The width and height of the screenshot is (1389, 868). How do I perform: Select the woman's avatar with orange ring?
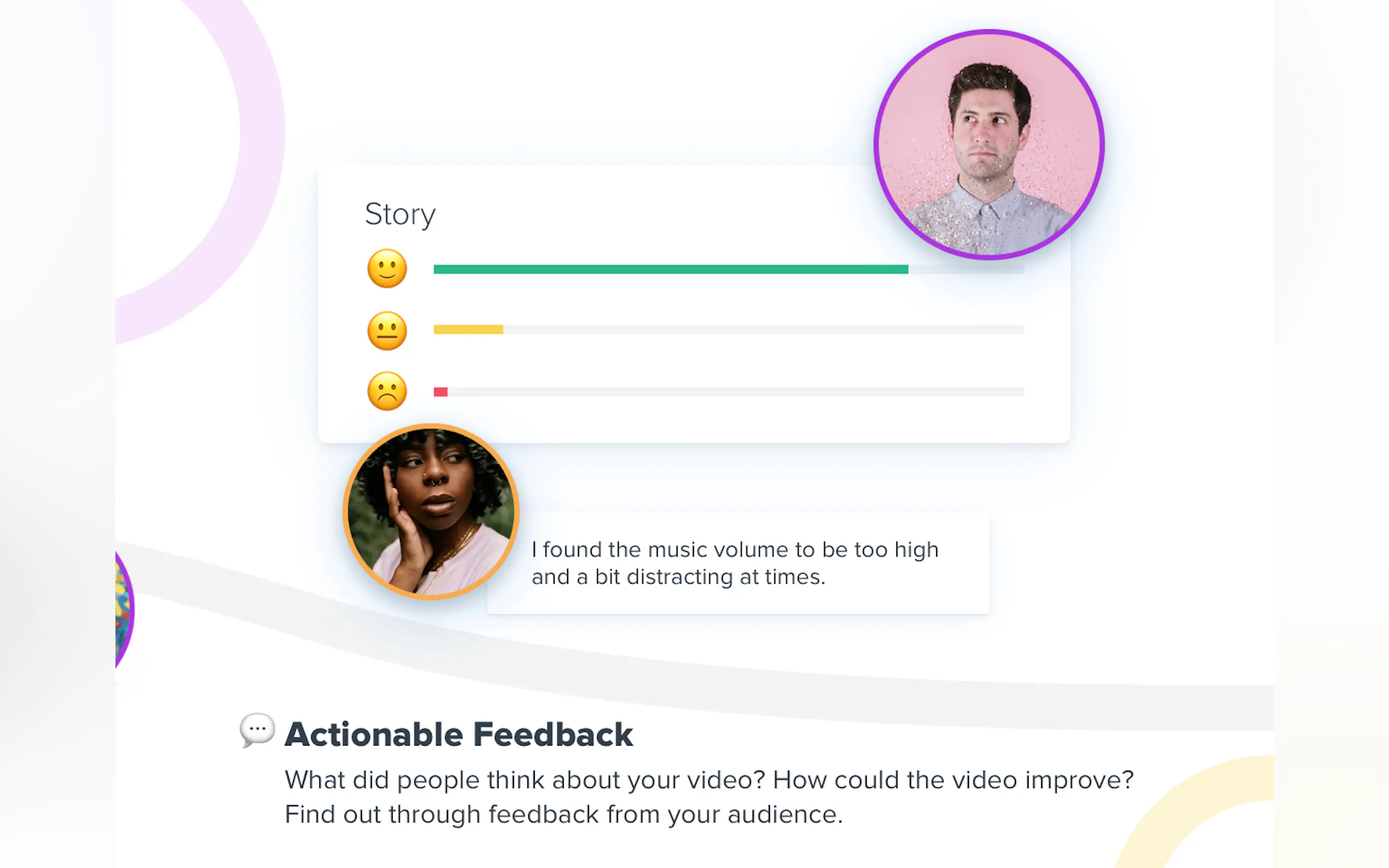(x=431, y=512)
